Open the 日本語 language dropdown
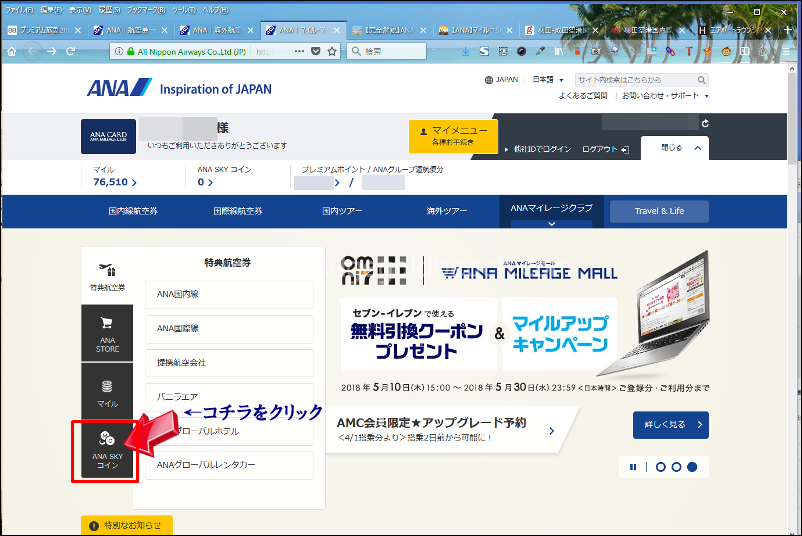802x536 pixels. coord(547,80)
